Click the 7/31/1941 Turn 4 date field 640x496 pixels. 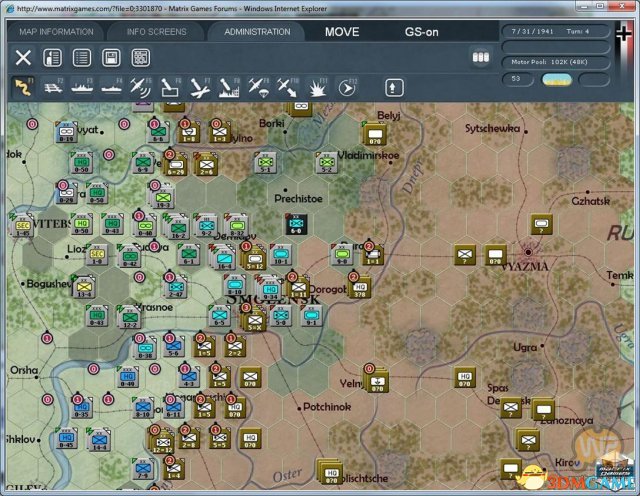556,31
